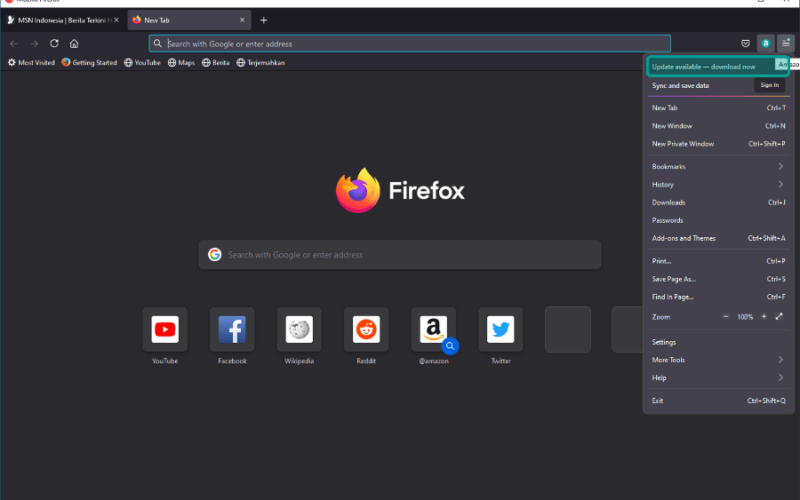Expand the Bookmarks submenu
Viewport: 800px width, 500px height.
[x=718, y=167]
